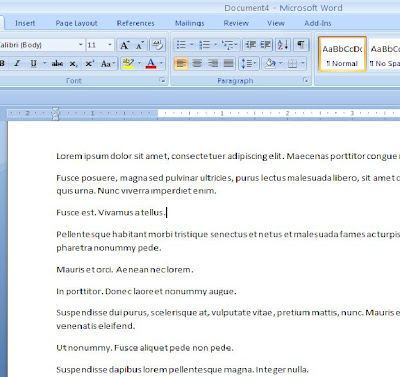Select Align Text Left
400x377 pixels.
point(181,63)
